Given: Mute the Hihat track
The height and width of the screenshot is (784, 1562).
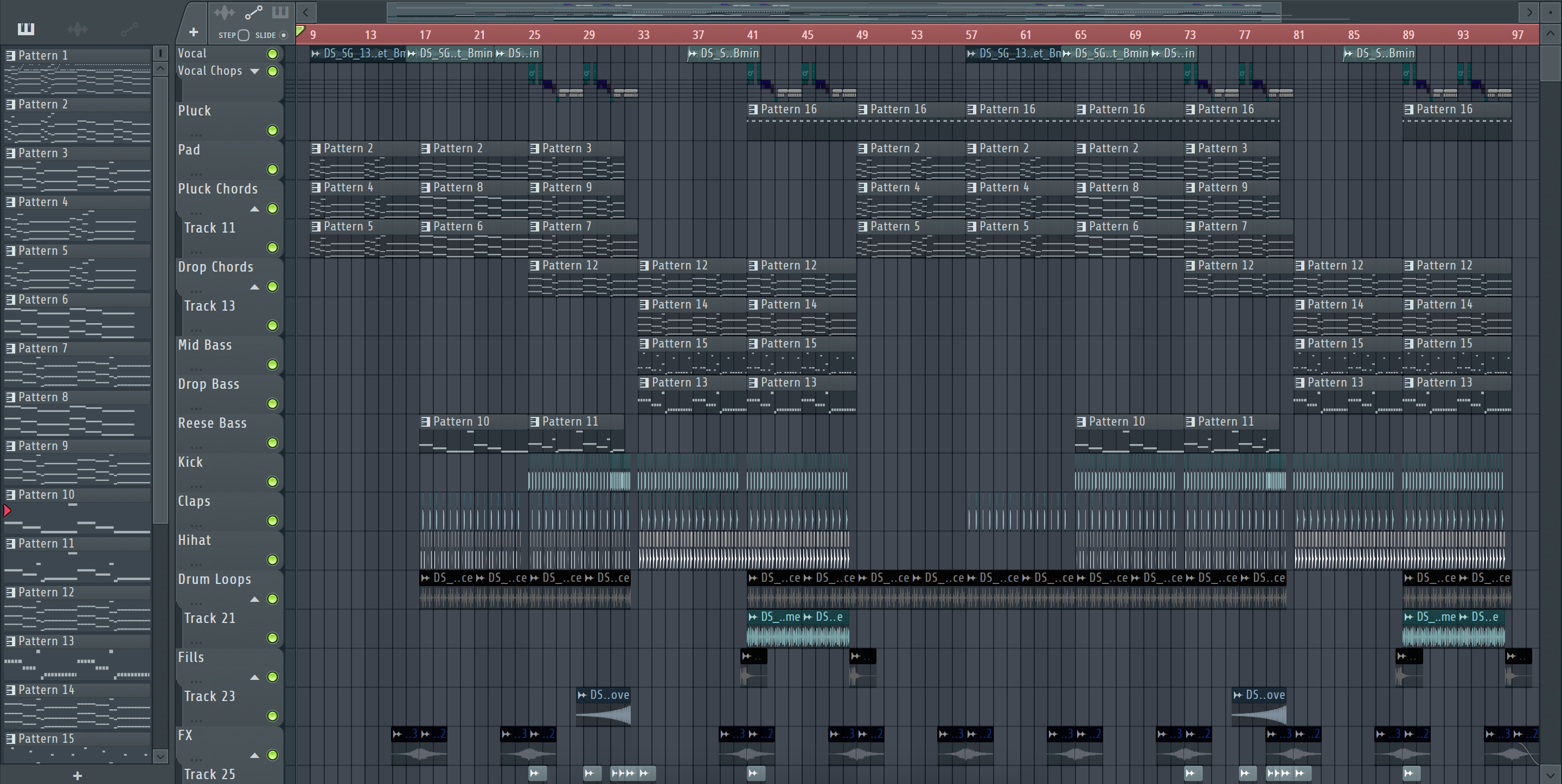Looking at the screenshot, I should (273, 560).
